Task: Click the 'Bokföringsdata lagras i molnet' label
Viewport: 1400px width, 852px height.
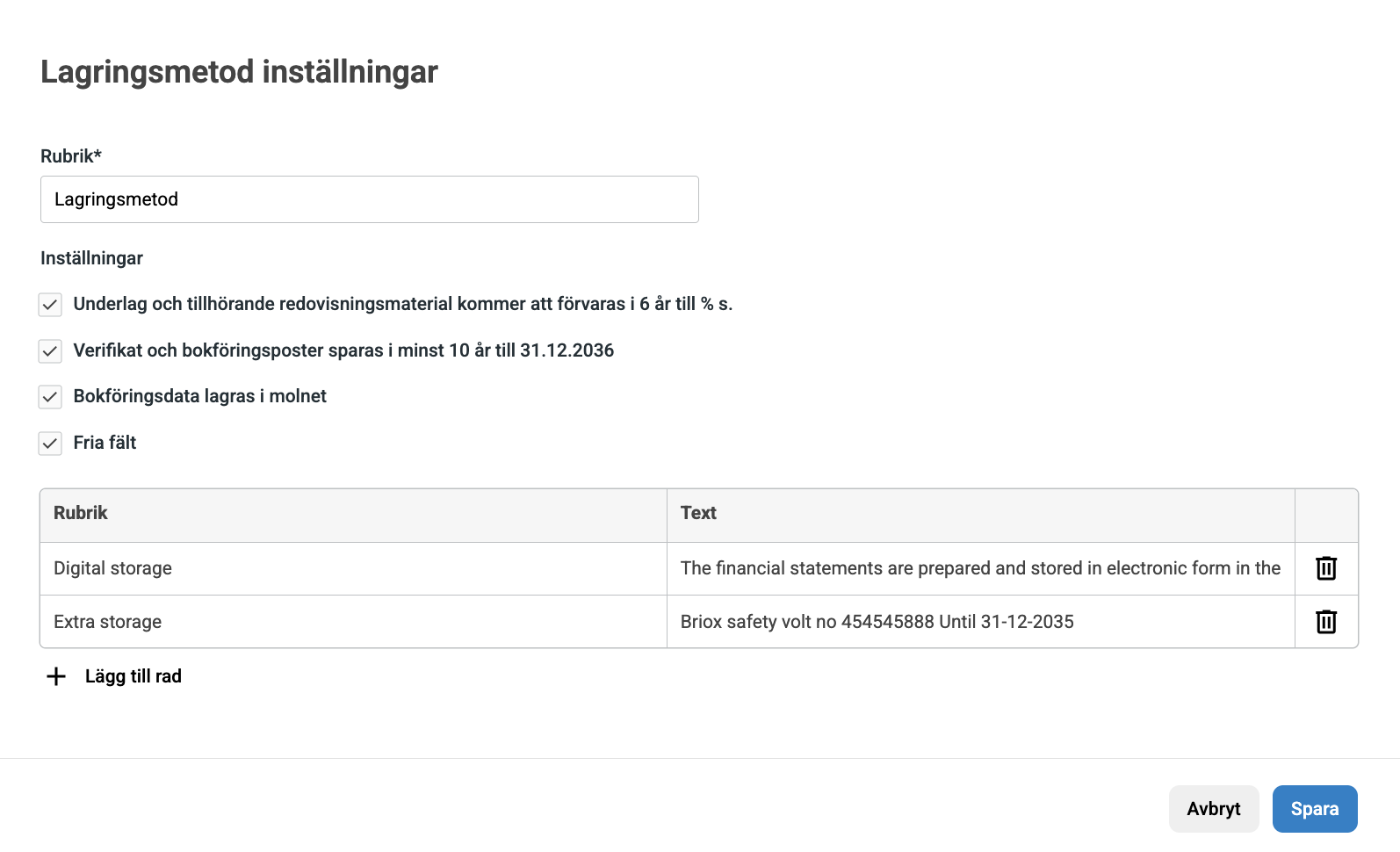Action: (x=199, y=396)
